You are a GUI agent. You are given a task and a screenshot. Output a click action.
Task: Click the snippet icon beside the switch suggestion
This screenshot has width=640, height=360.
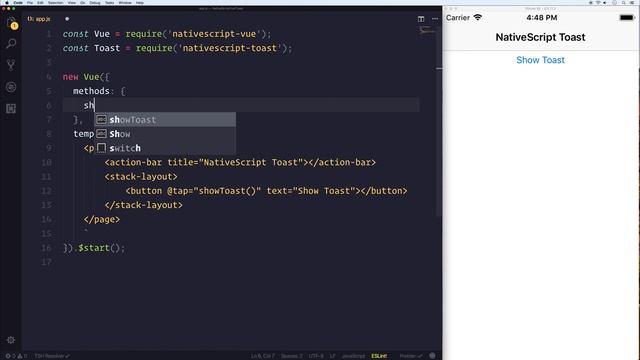(101, 148)
